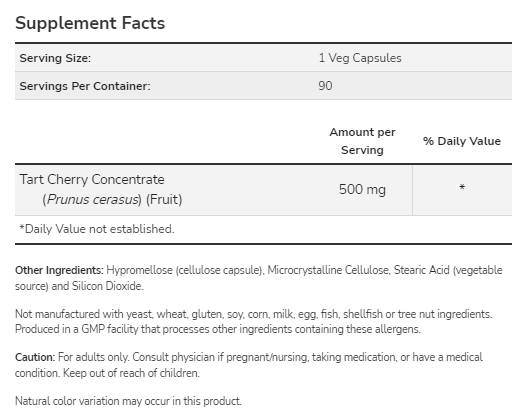
Task: Select the Other Ingredients bold label
Action: coord(59,270)
